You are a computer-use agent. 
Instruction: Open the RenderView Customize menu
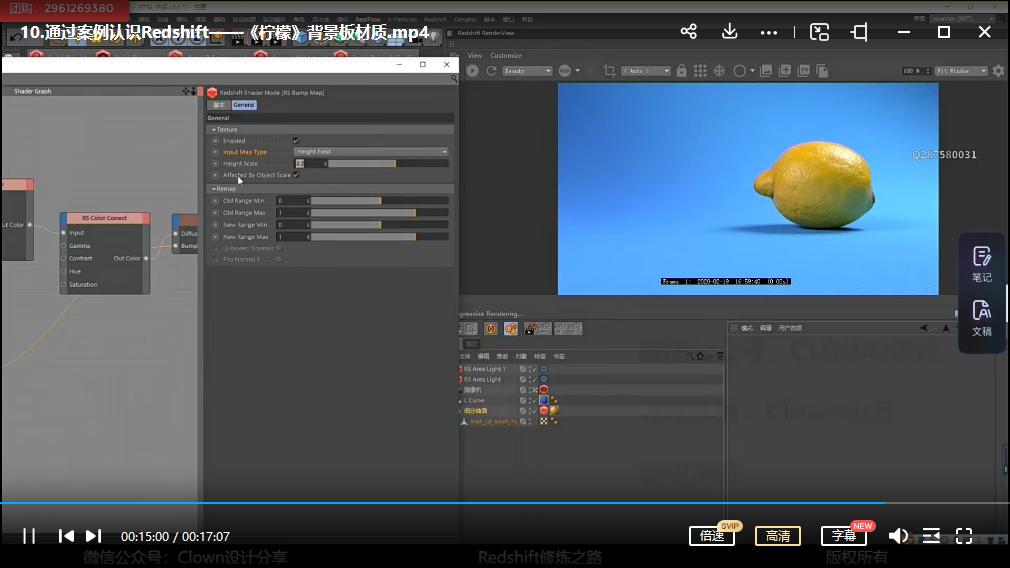coord(506,55)
